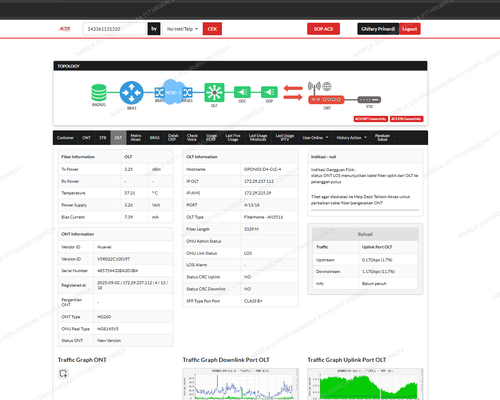Switch to the STB tab
500x400 pixels.
tap(103, 138)
